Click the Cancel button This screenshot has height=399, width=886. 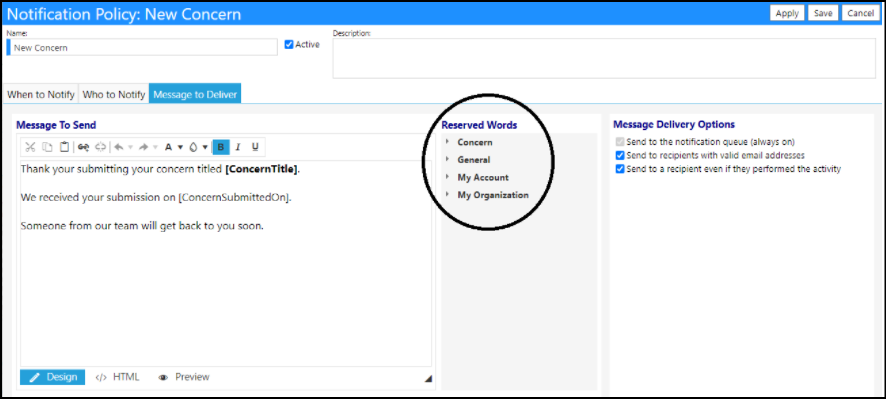point(861,14)
